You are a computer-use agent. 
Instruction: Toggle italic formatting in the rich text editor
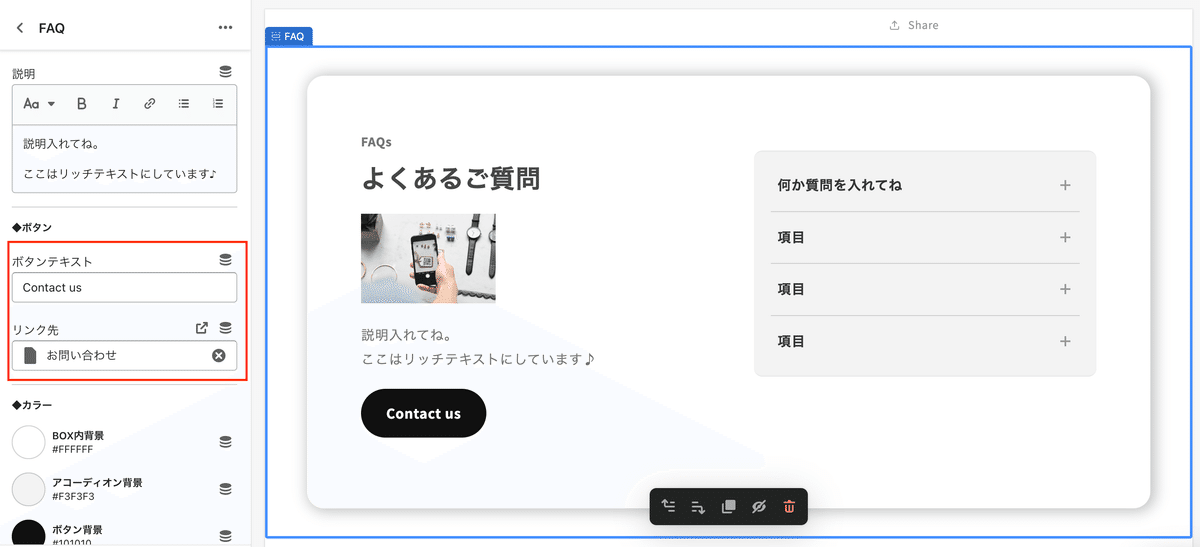[116, 104]
